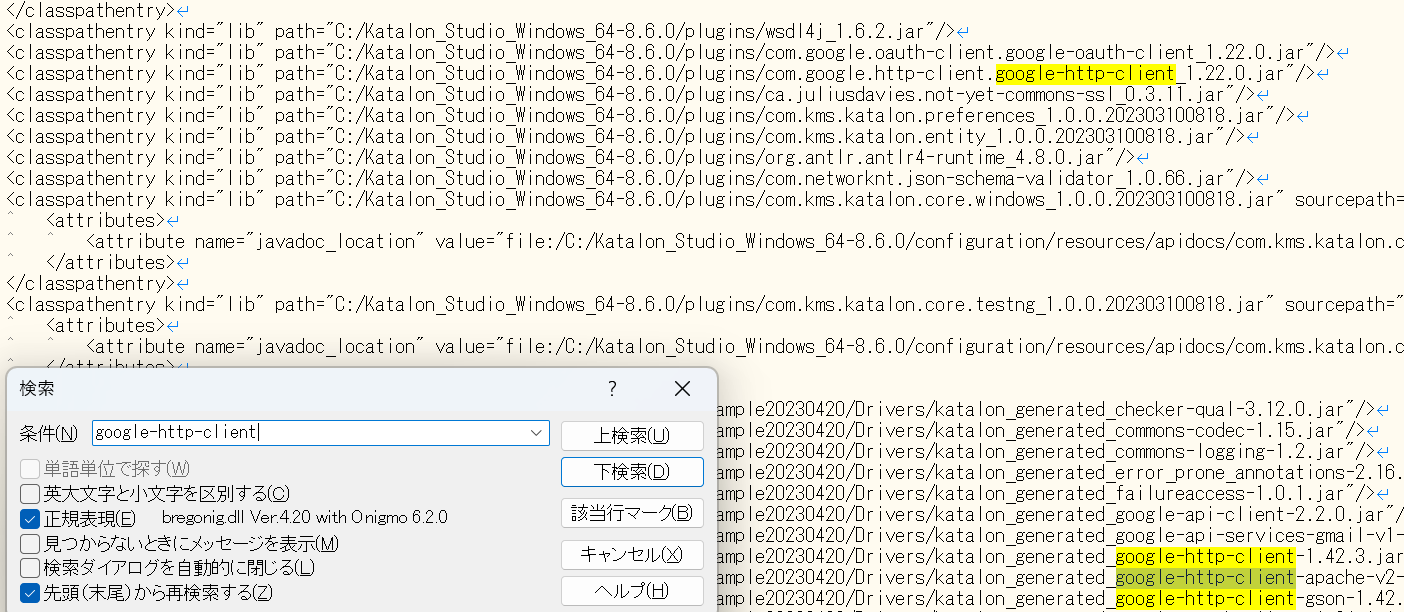Viewport: 1404px width, 612px height.
Task: Click the 上検索(U) button
Action: click(x=632, y=436)
